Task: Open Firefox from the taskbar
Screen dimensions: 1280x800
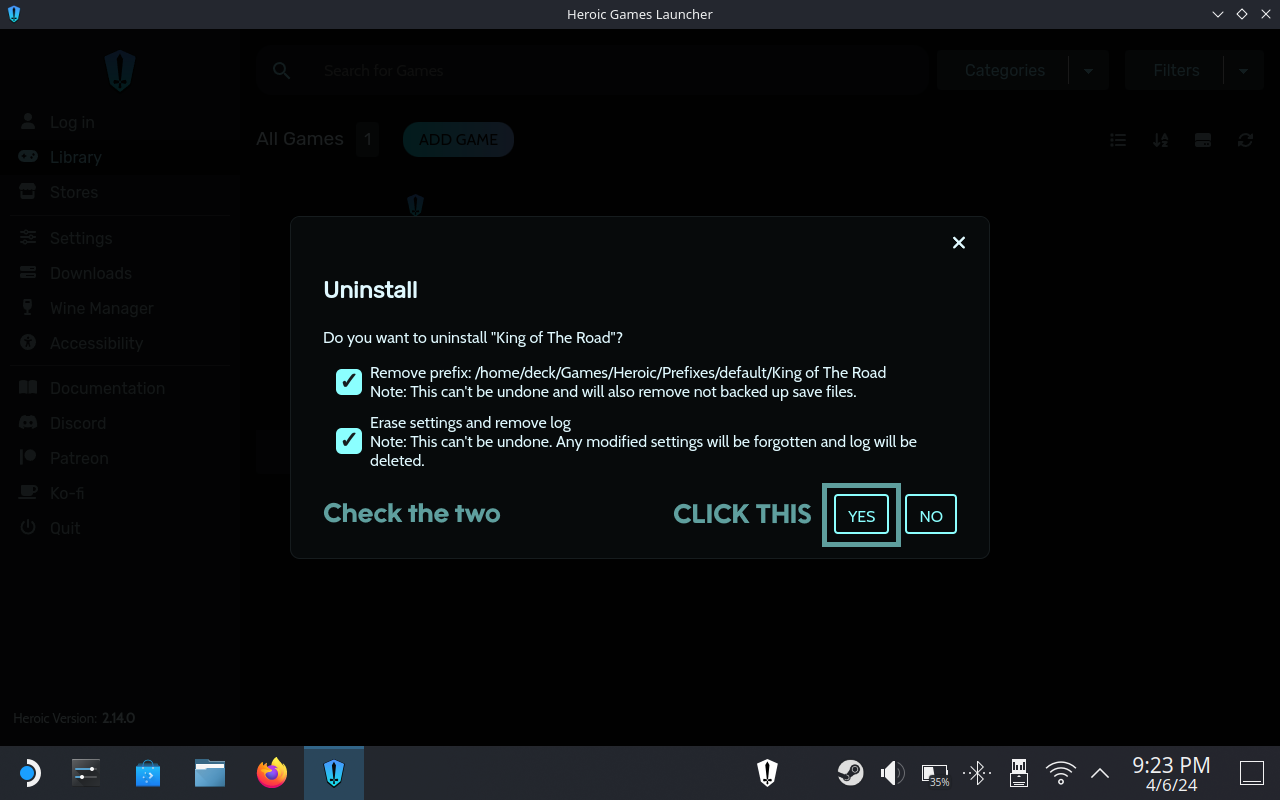Action: 271,773
